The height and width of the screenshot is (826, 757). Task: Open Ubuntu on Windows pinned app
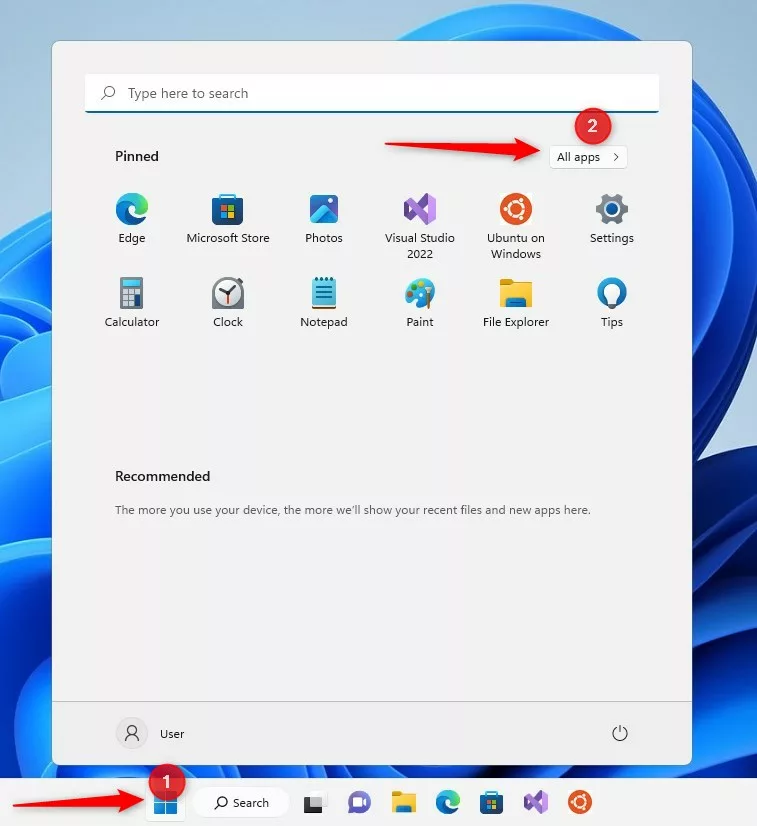(516, 226)
